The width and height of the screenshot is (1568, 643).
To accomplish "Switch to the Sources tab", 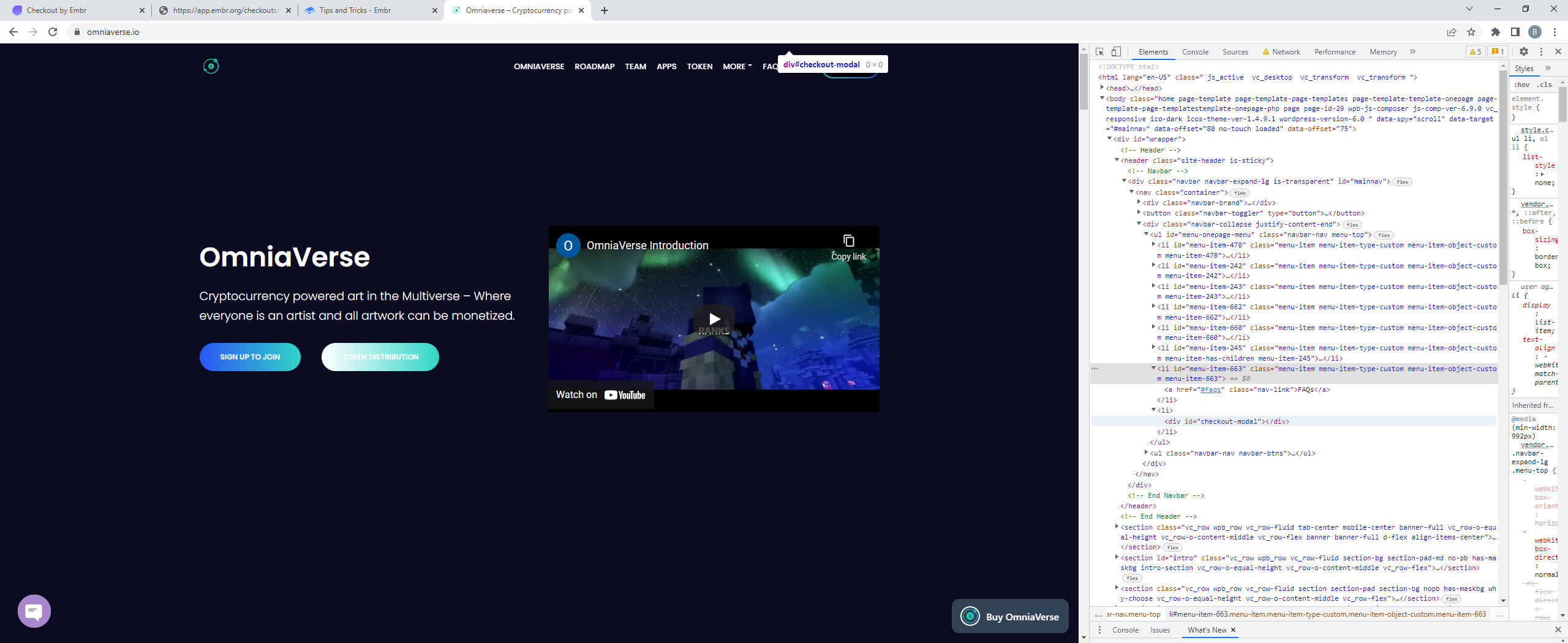I will coord(1235,52).
